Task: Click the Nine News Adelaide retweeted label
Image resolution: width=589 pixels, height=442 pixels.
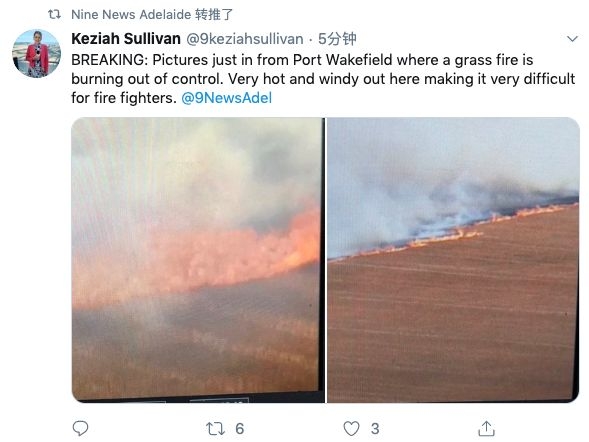Action: tap(152, 15)
